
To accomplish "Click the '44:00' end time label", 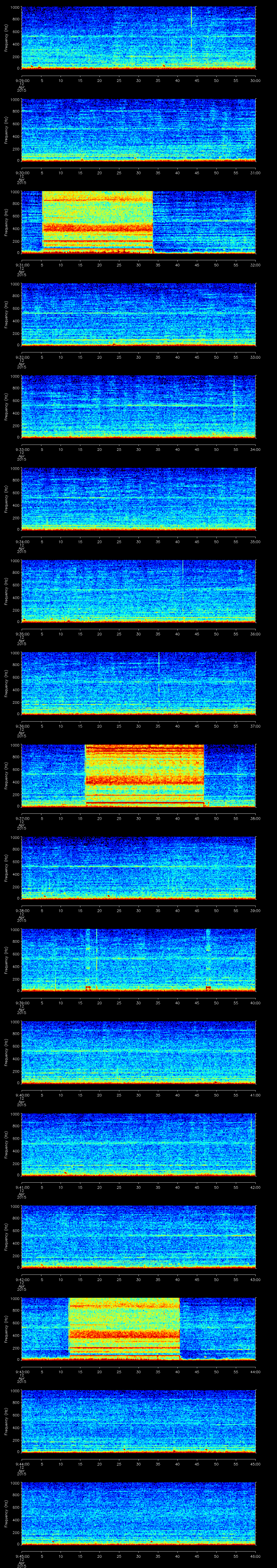I will (x=256, y=1372).
